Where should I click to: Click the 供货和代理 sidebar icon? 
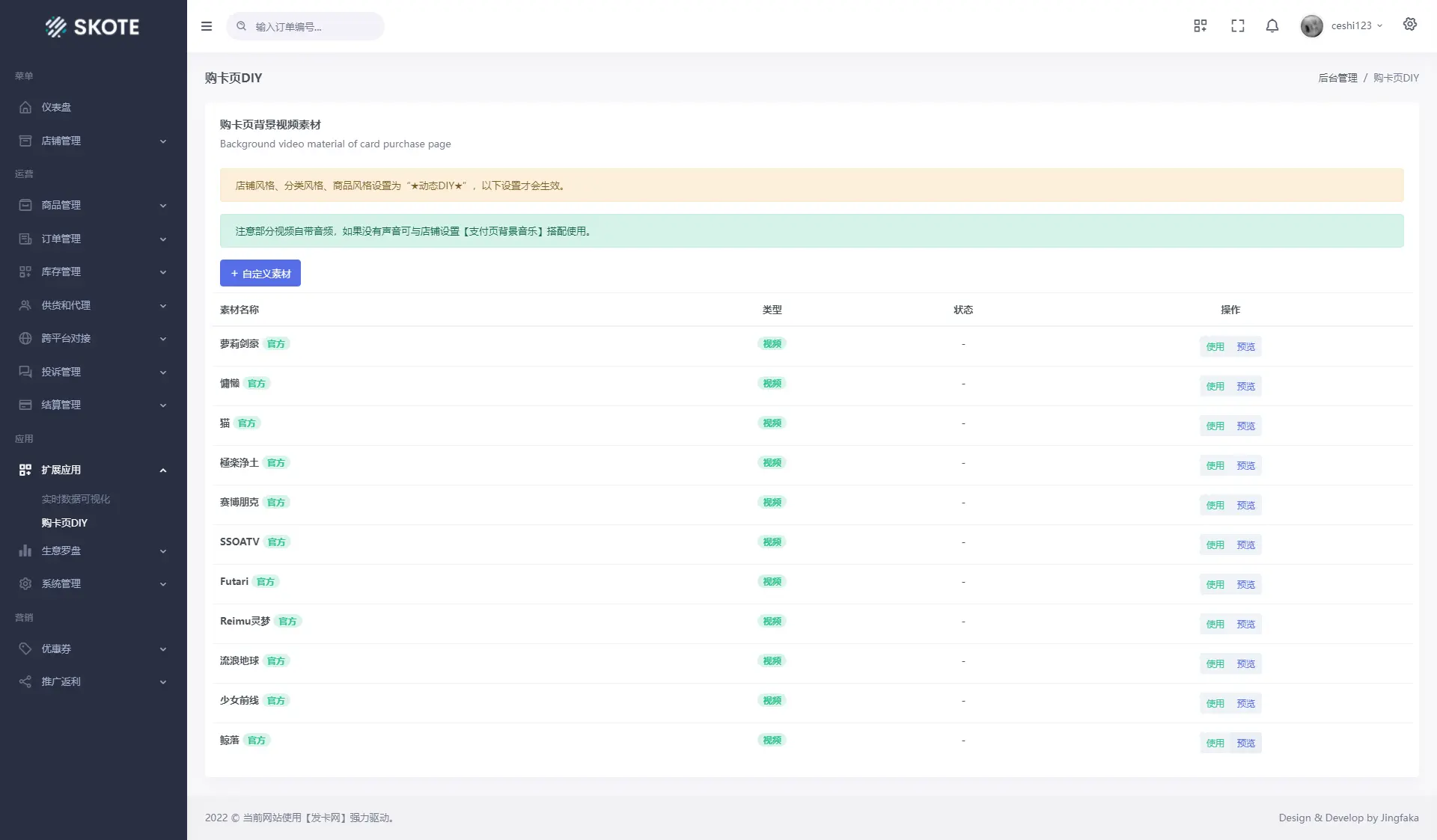(25, 305)
